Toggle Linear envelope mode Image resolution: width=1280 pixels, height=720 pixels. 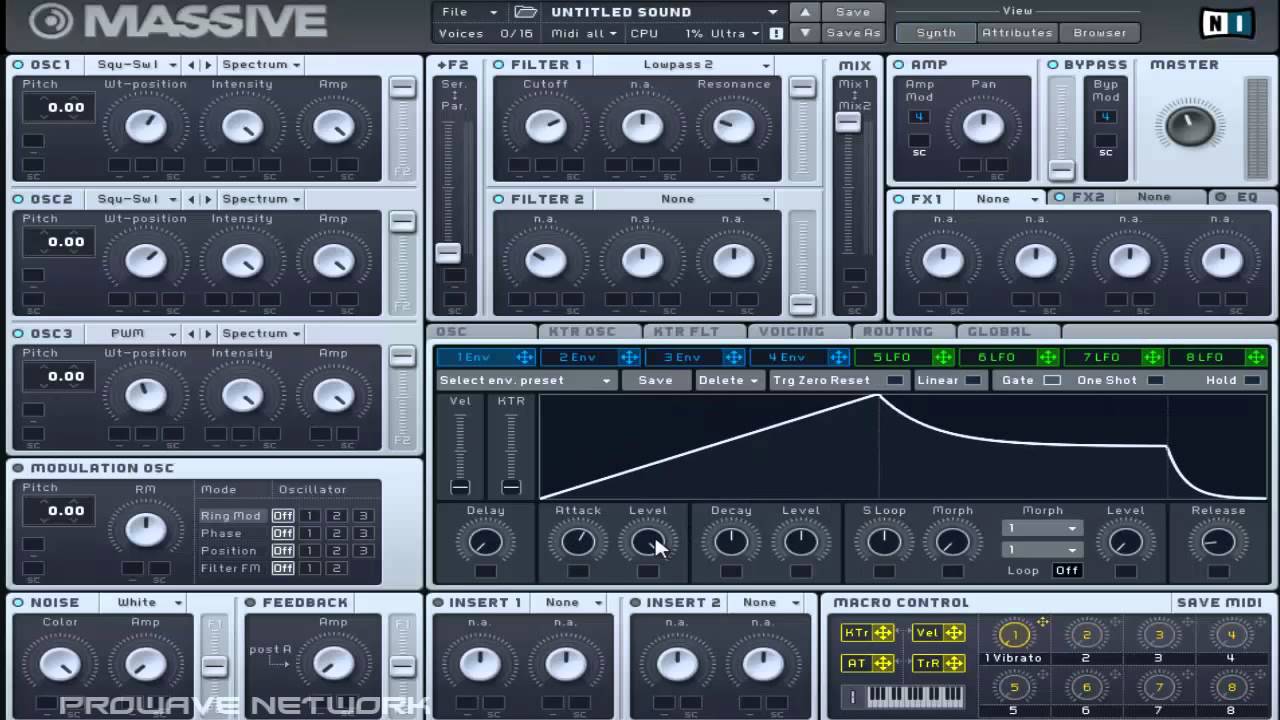pos(972,380)
